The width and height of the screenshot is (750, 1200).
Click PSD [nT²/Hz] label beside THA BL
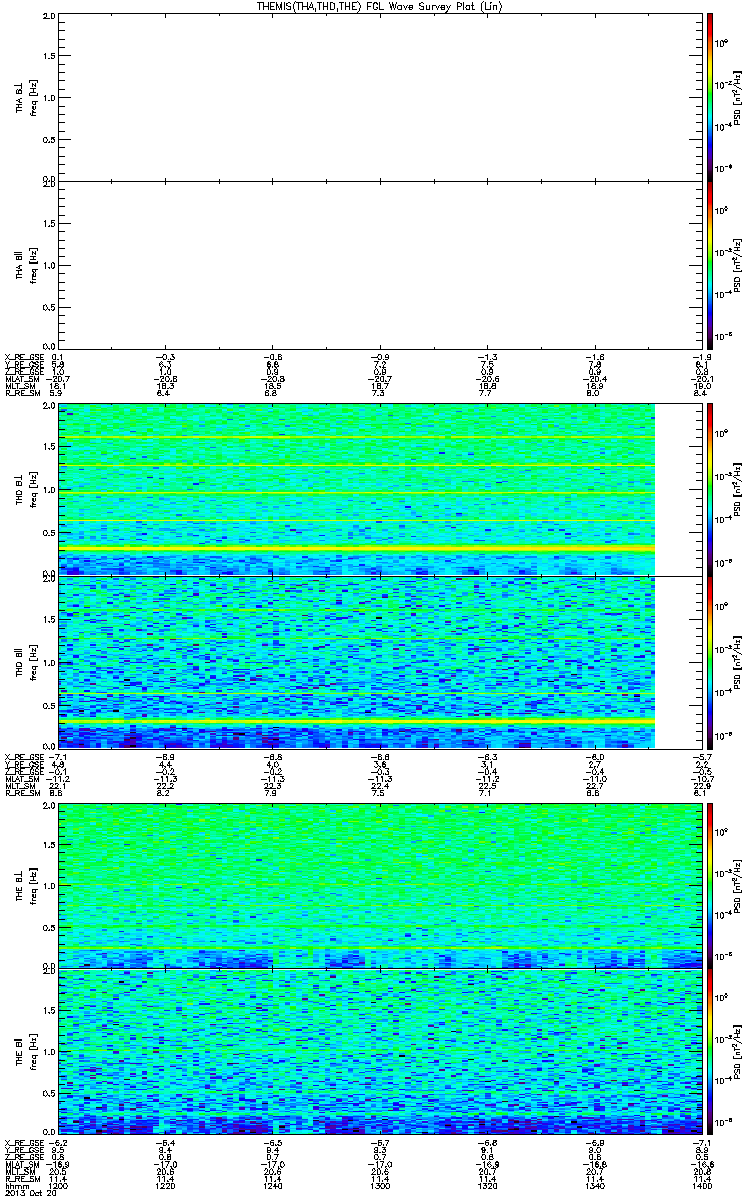point(738,97)
